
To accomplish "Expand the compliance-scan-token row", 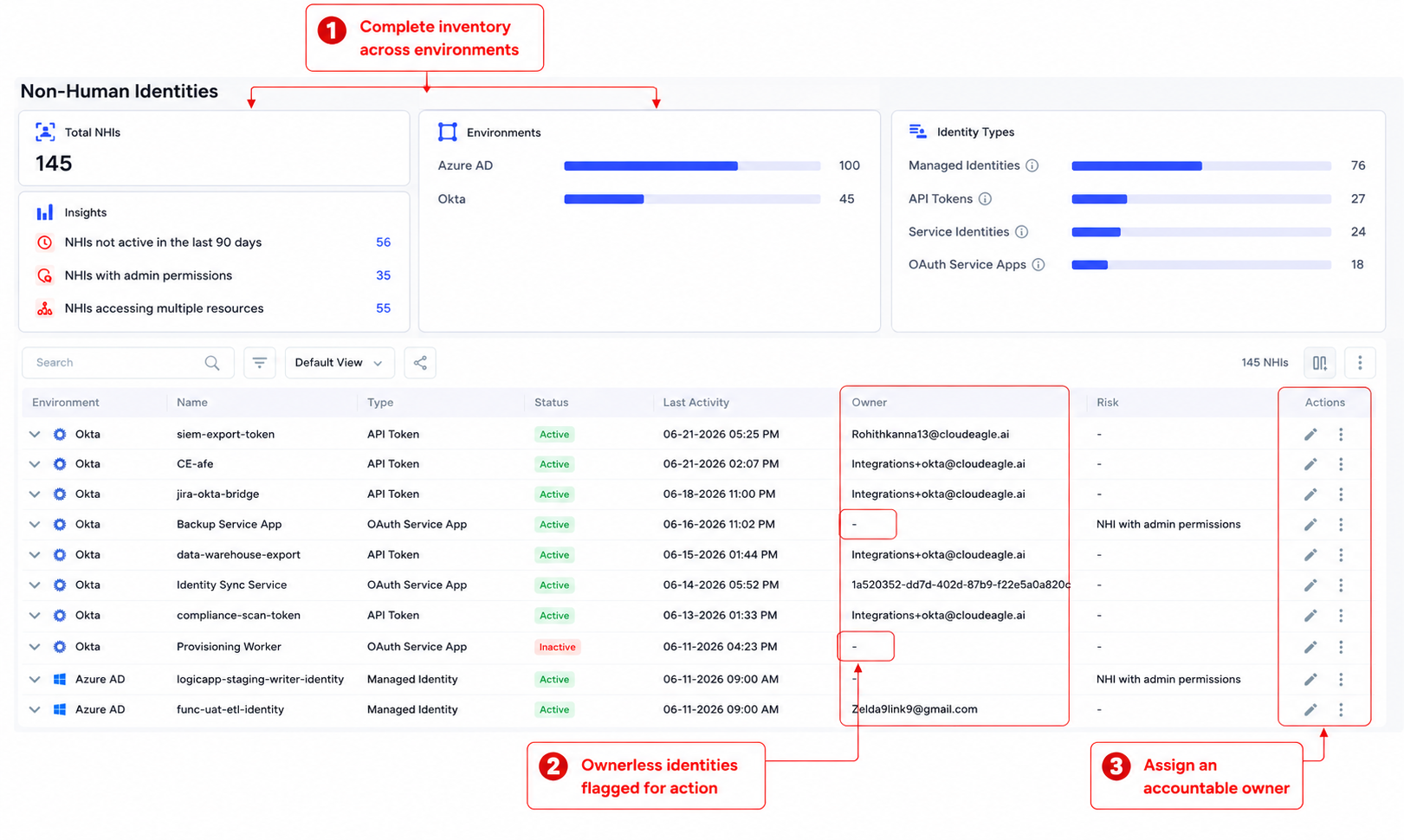I will pyautogui.click(x=35, y=616).
